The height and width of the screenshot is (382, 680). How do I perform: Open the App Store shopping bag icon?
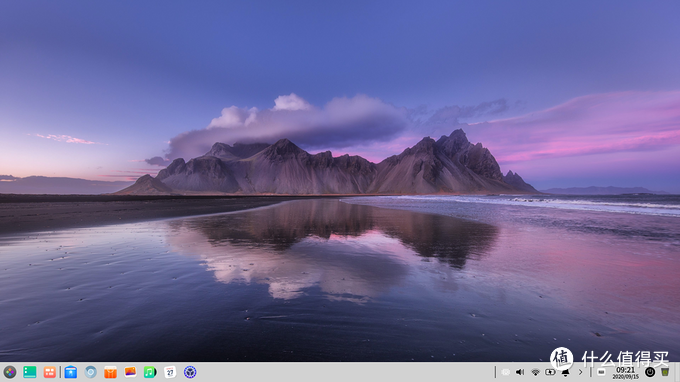[111, 372]
